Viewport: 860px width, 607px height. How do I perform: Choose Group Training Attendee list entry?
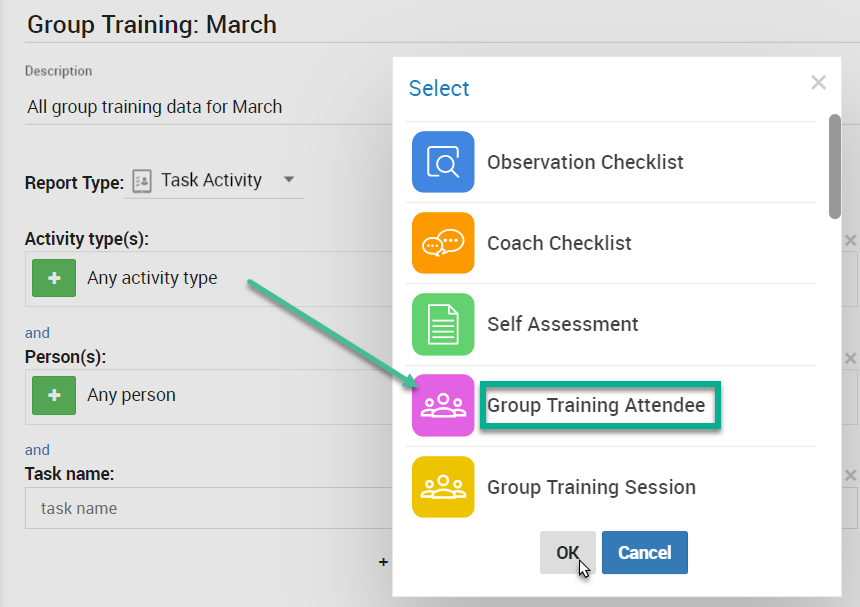[x=611, y=406]
